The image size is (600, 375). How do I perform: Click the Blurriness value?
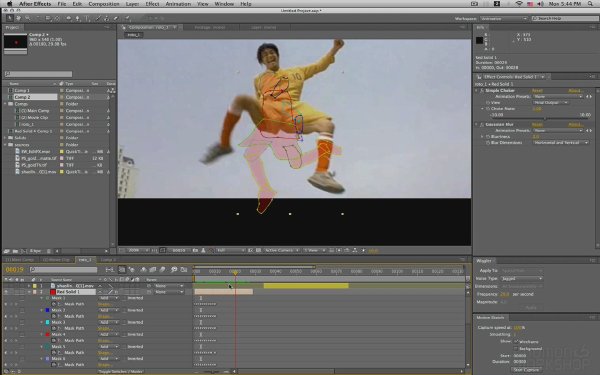(x=536, y=137)
